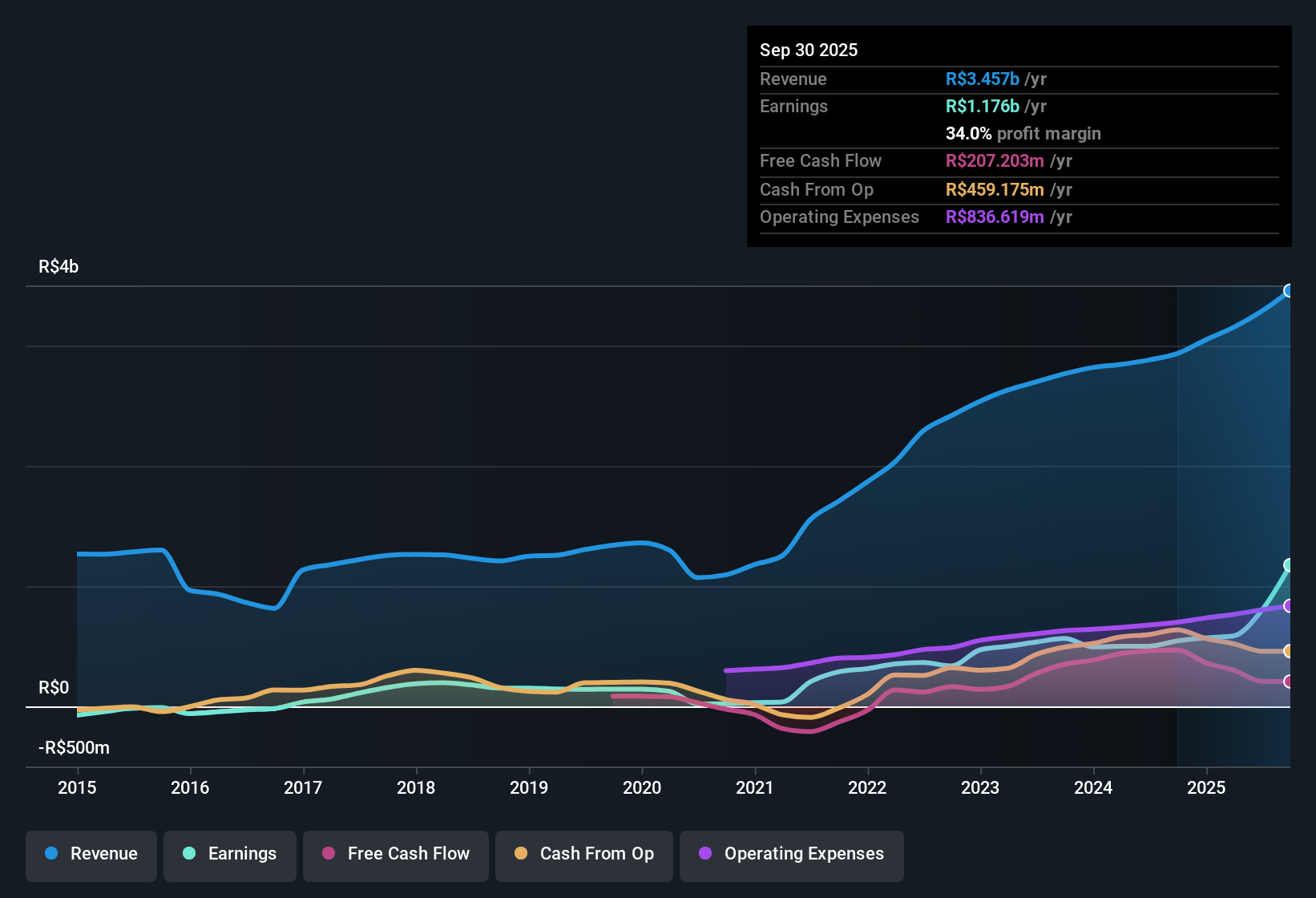Click the teal Earnings legend dot
1316x898 pixels.
188,854
